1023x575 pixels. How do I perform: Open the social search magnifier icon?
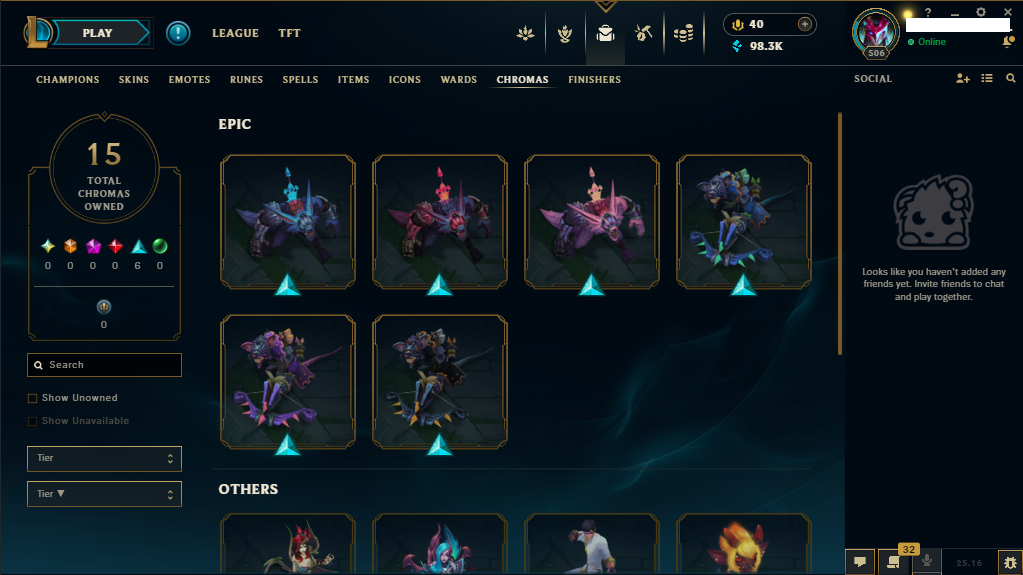tap(1011, 78)
